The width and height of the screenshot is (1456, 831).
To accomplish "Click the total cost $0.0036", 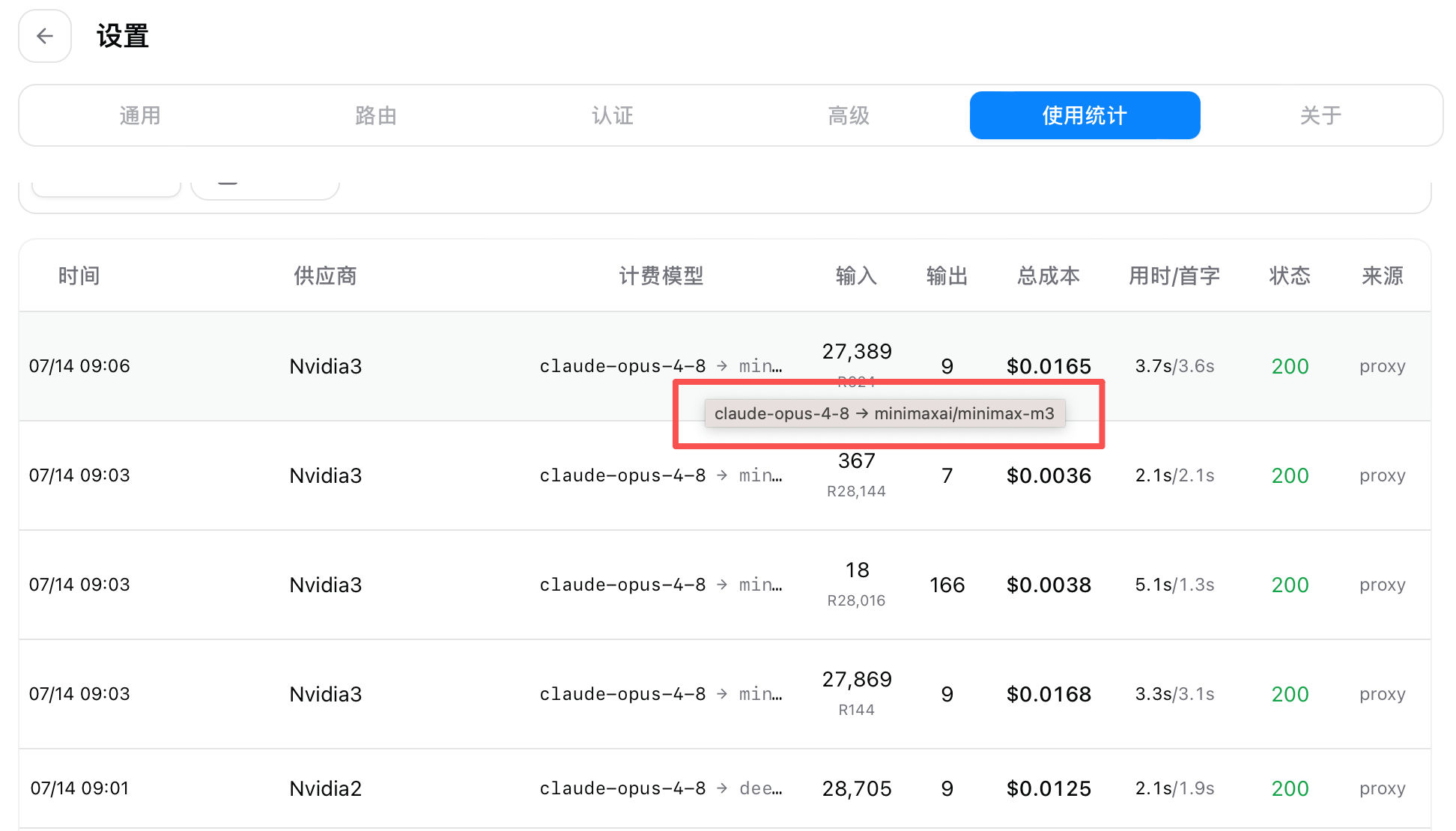I will [x=1049, y=475].
